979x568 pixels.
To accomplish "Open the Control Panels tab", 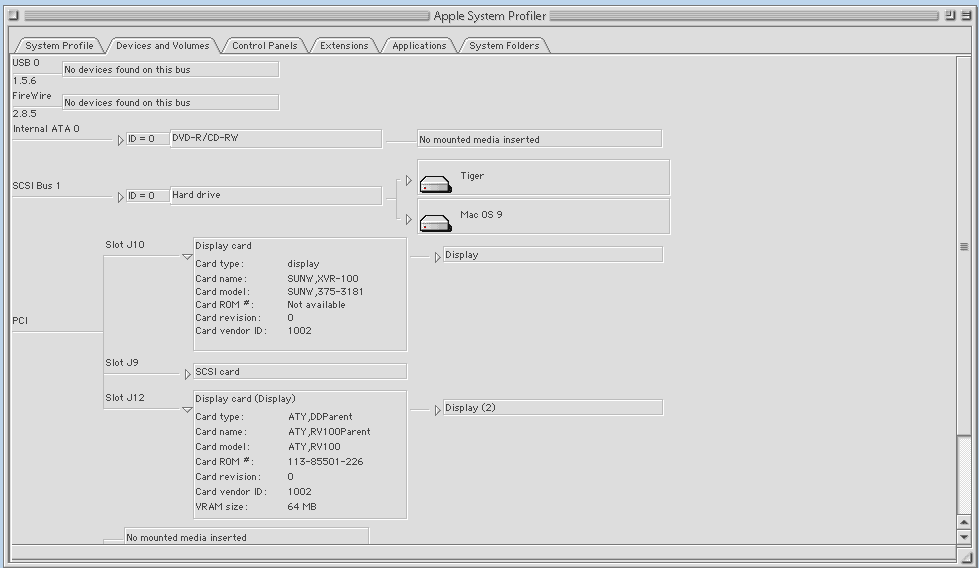I will pos(265,46).
